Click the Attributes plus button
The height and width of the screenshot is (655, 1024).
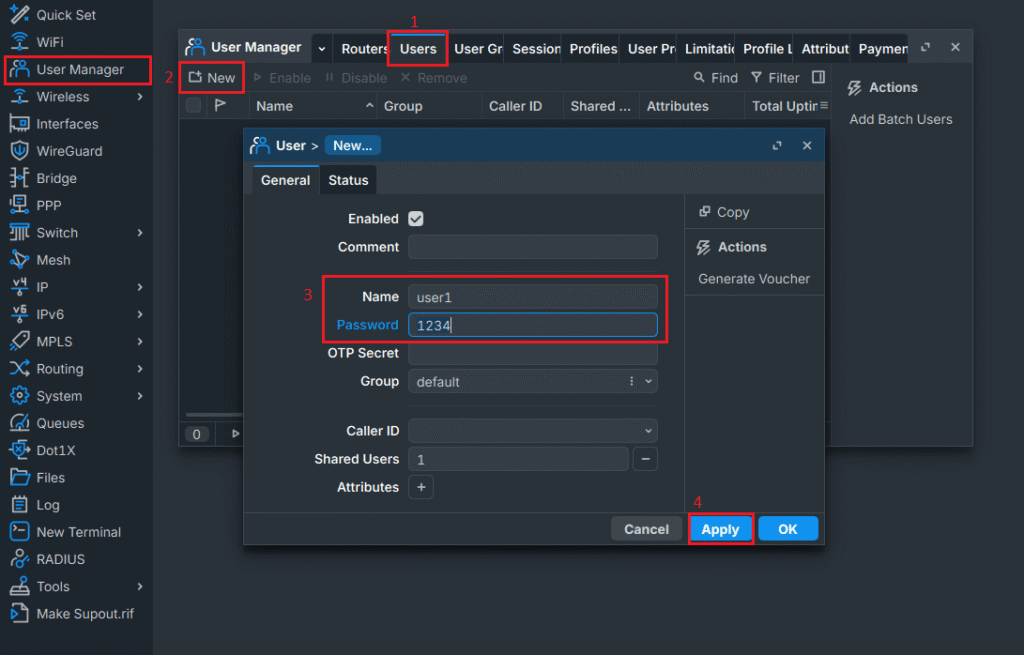pyautogui.click(x=421, y=487)
